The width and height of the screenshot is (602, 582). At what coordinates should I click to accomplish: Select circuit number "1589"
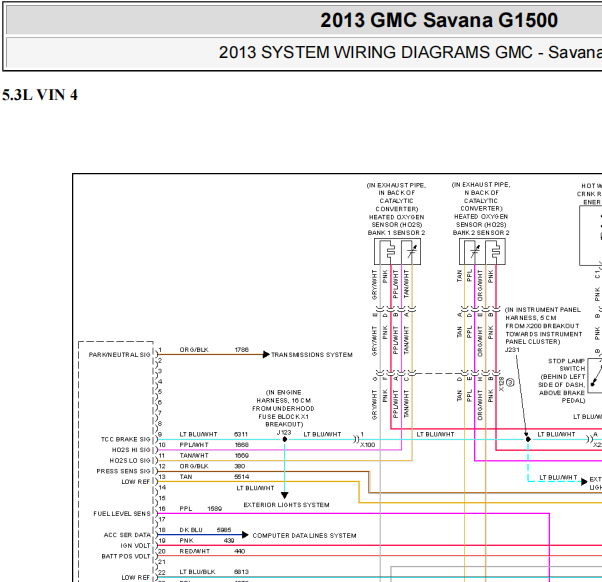coord(215,509)
